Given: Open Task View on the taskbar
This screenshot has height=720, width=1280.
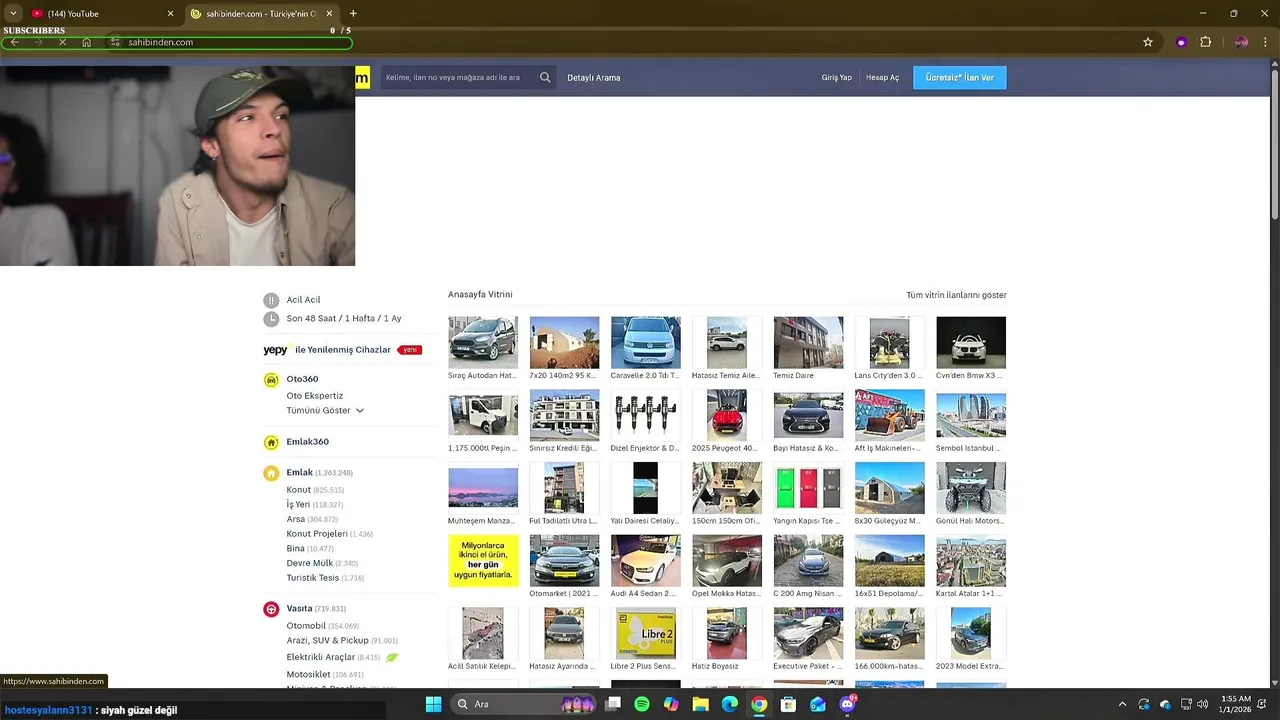Looking at the screenshot, I should 613,704.
